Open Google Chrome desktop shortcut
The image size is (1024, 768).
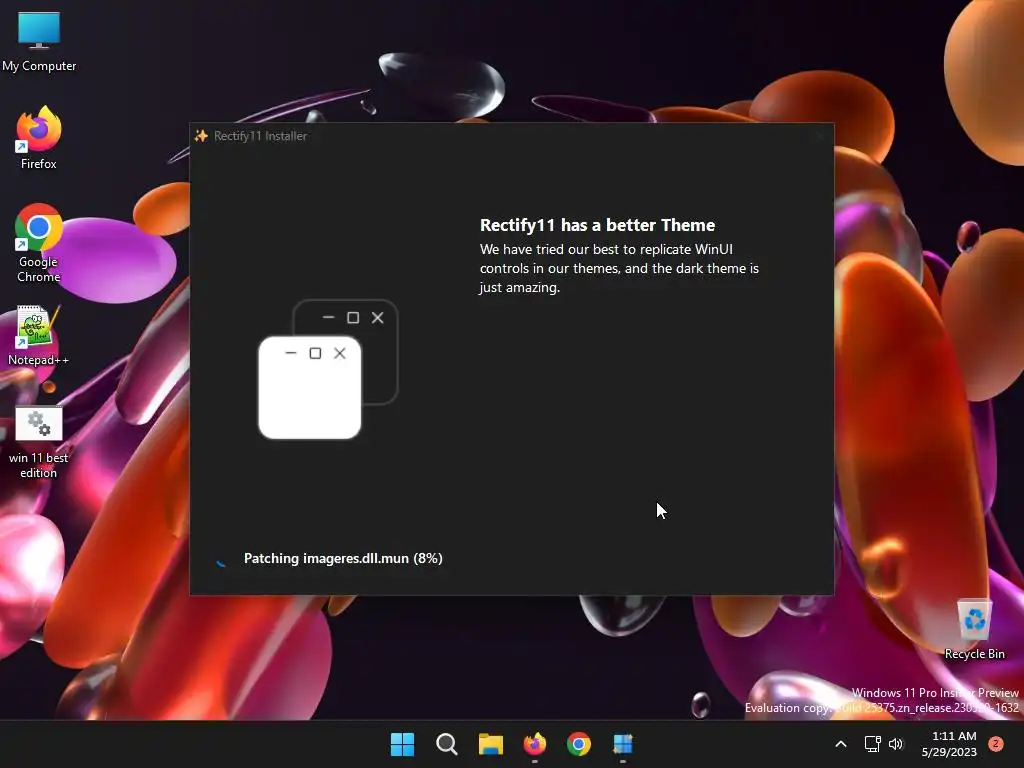click(x=39, y=243)
